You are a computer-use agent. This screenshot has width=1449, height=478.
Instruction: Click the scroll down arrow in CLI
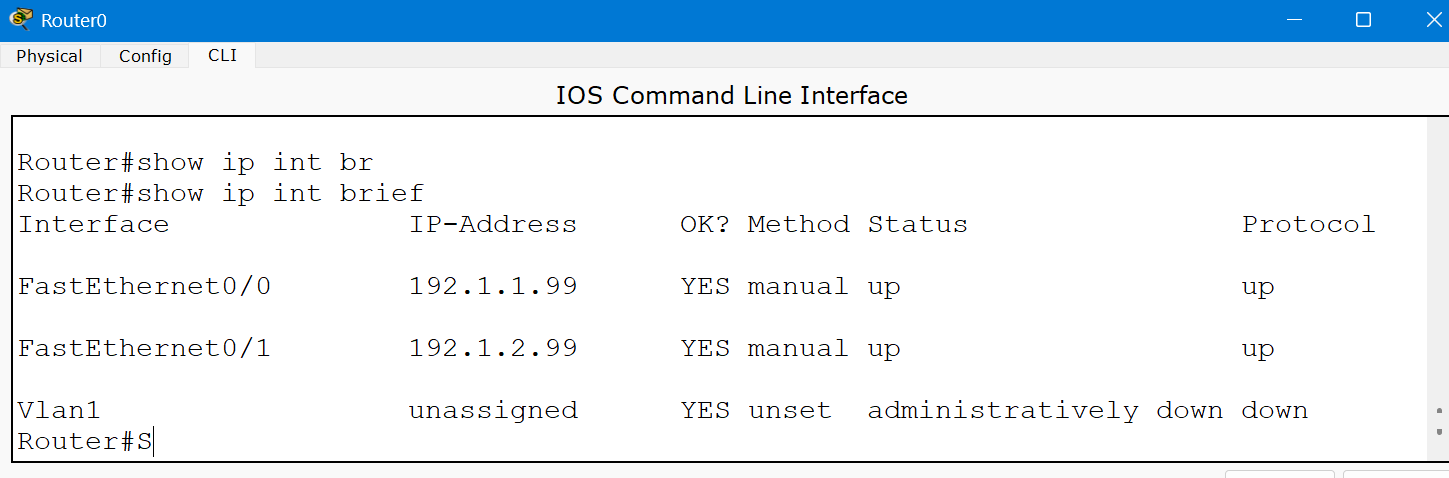coord(1439,431)
